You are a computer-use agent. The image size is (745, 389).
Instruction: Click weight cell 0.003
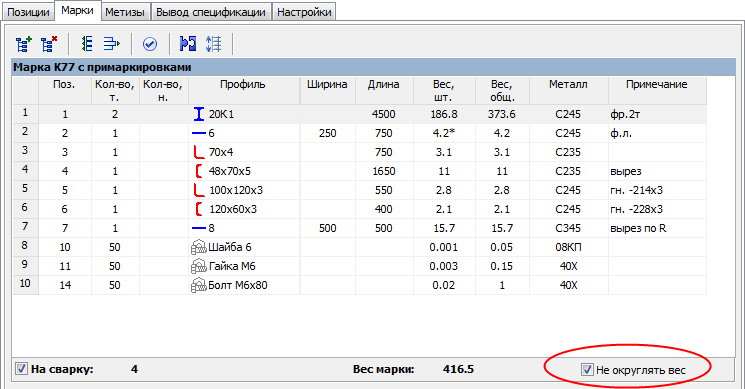coord(444,266)
